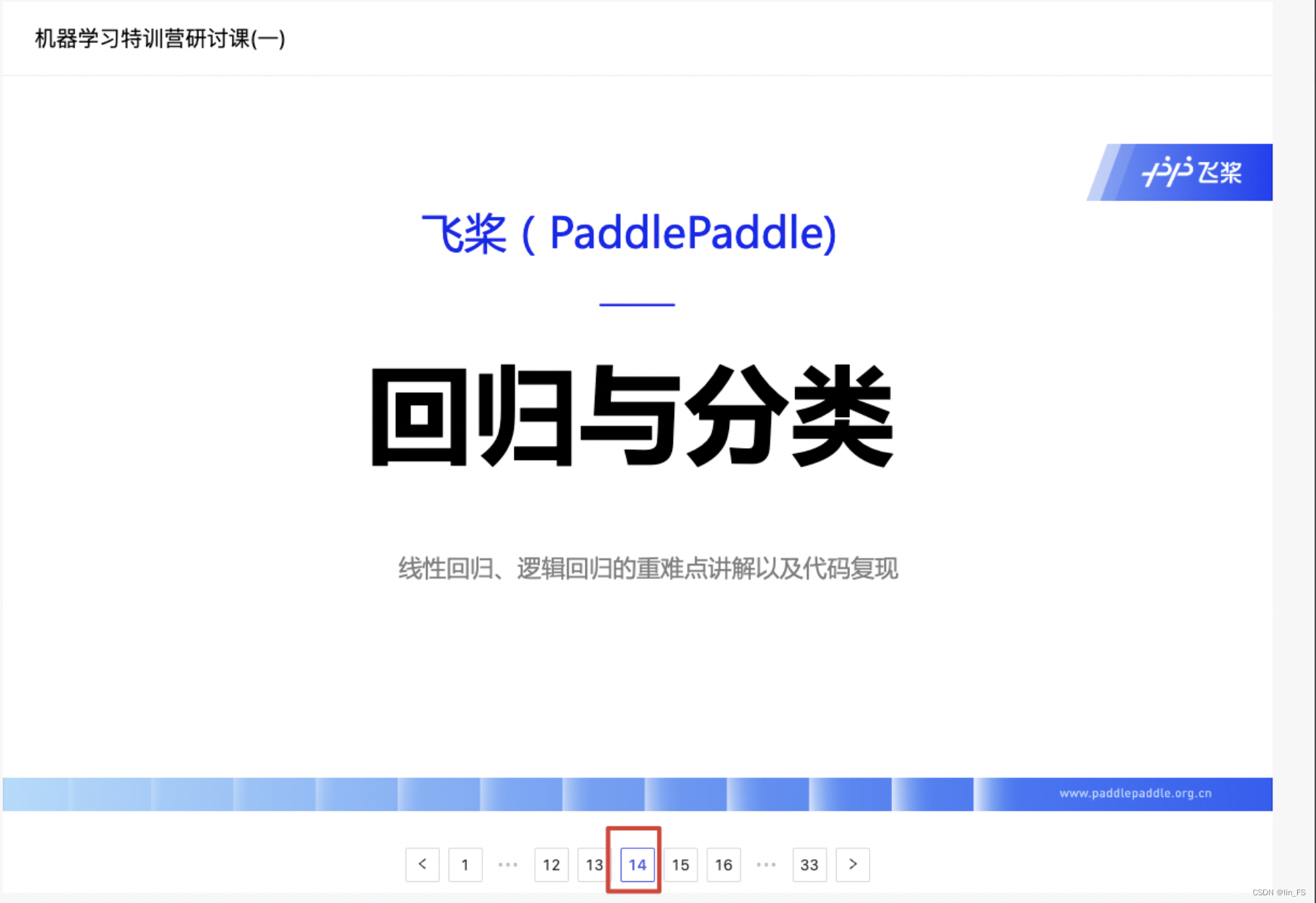Switch to page 15
The image size is (1316, 903).
coord(680,864)
